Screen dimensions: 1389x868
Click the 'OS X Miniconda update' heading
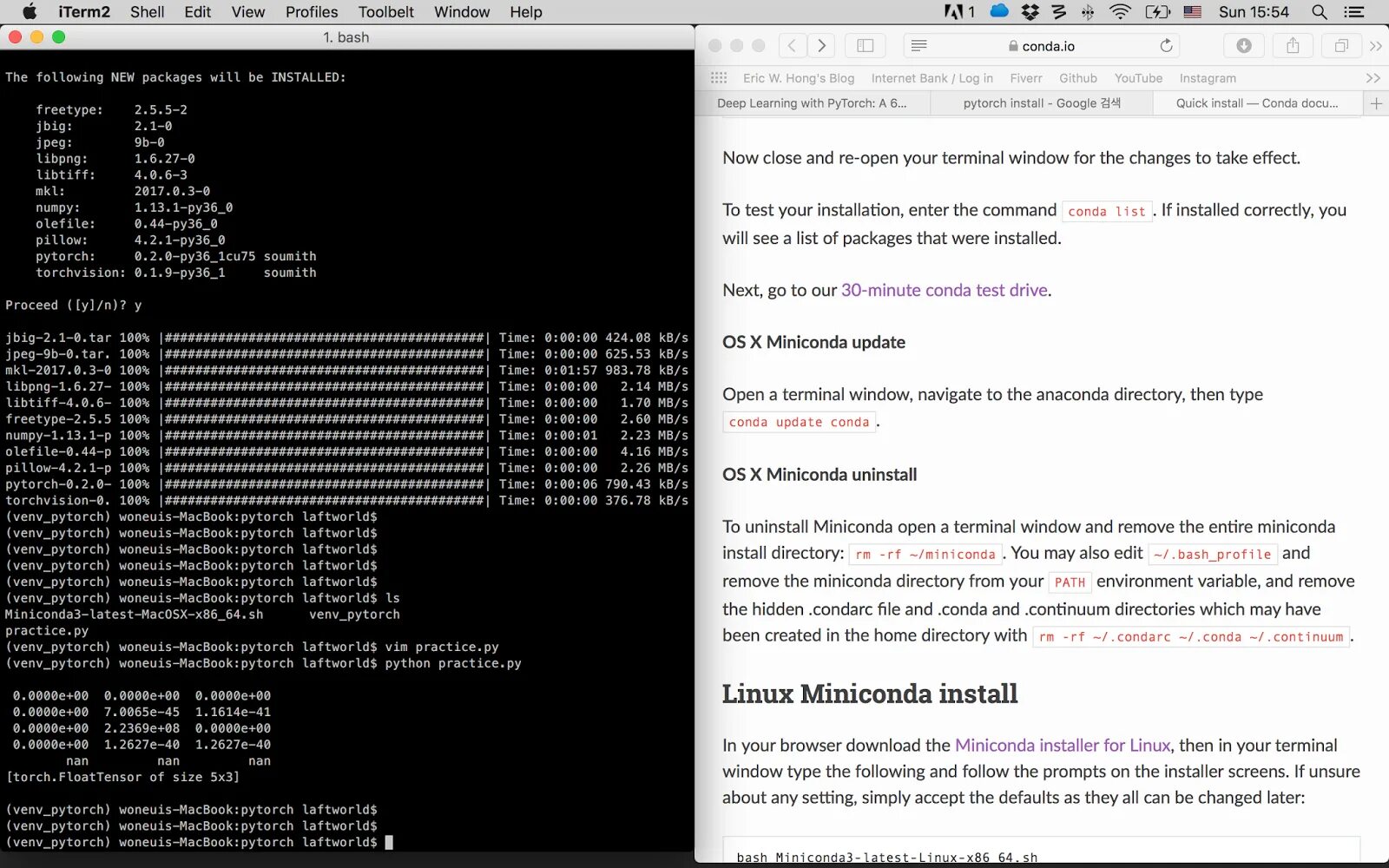(813, 342)
